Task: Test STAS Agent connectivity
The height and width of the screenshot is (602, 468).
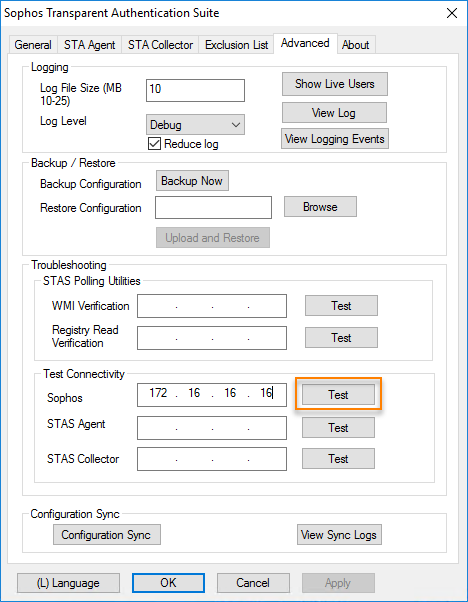Action: coord(338,428)
